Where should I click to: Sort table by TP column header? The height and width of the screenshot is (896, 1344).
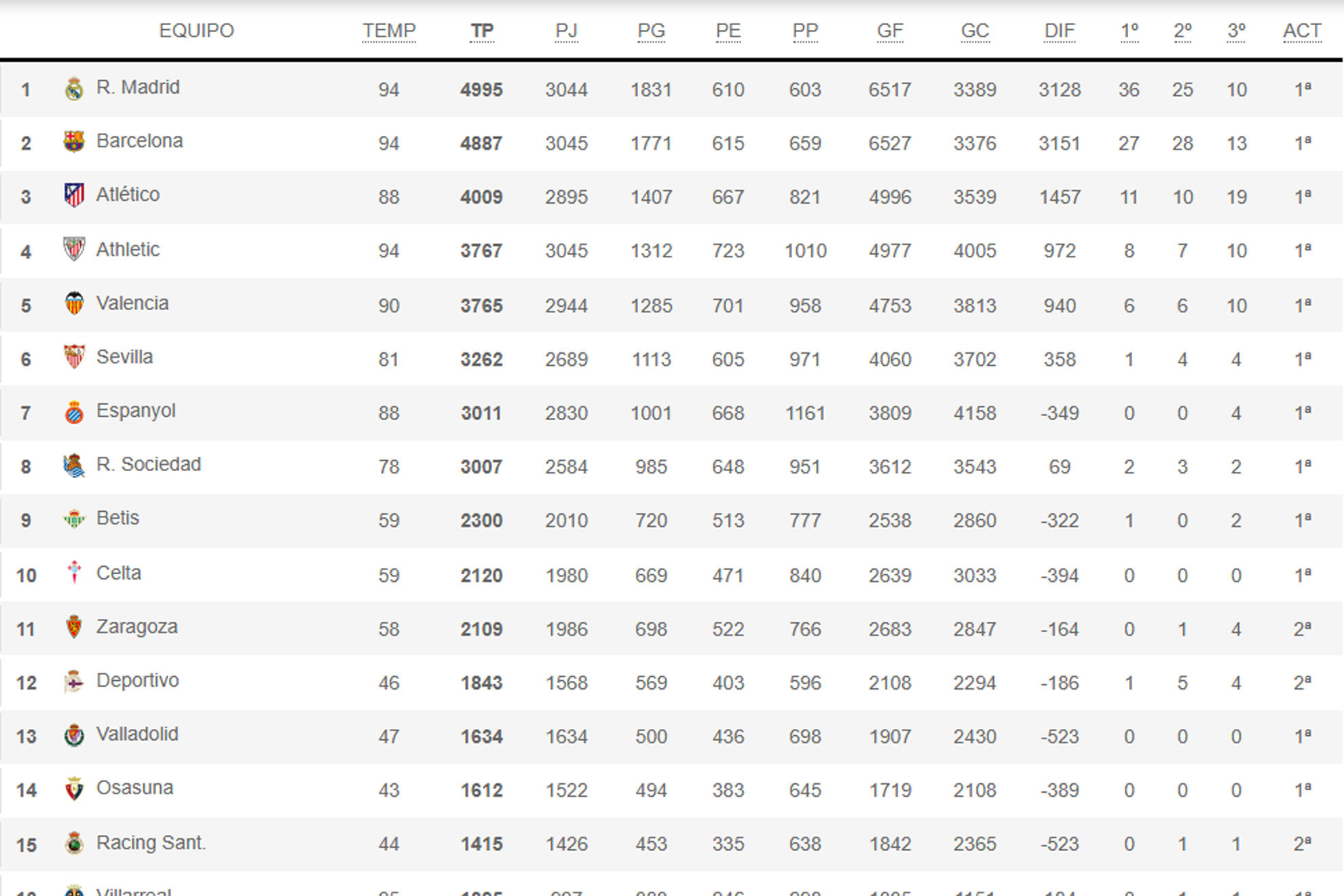click(x=482, y=31)
